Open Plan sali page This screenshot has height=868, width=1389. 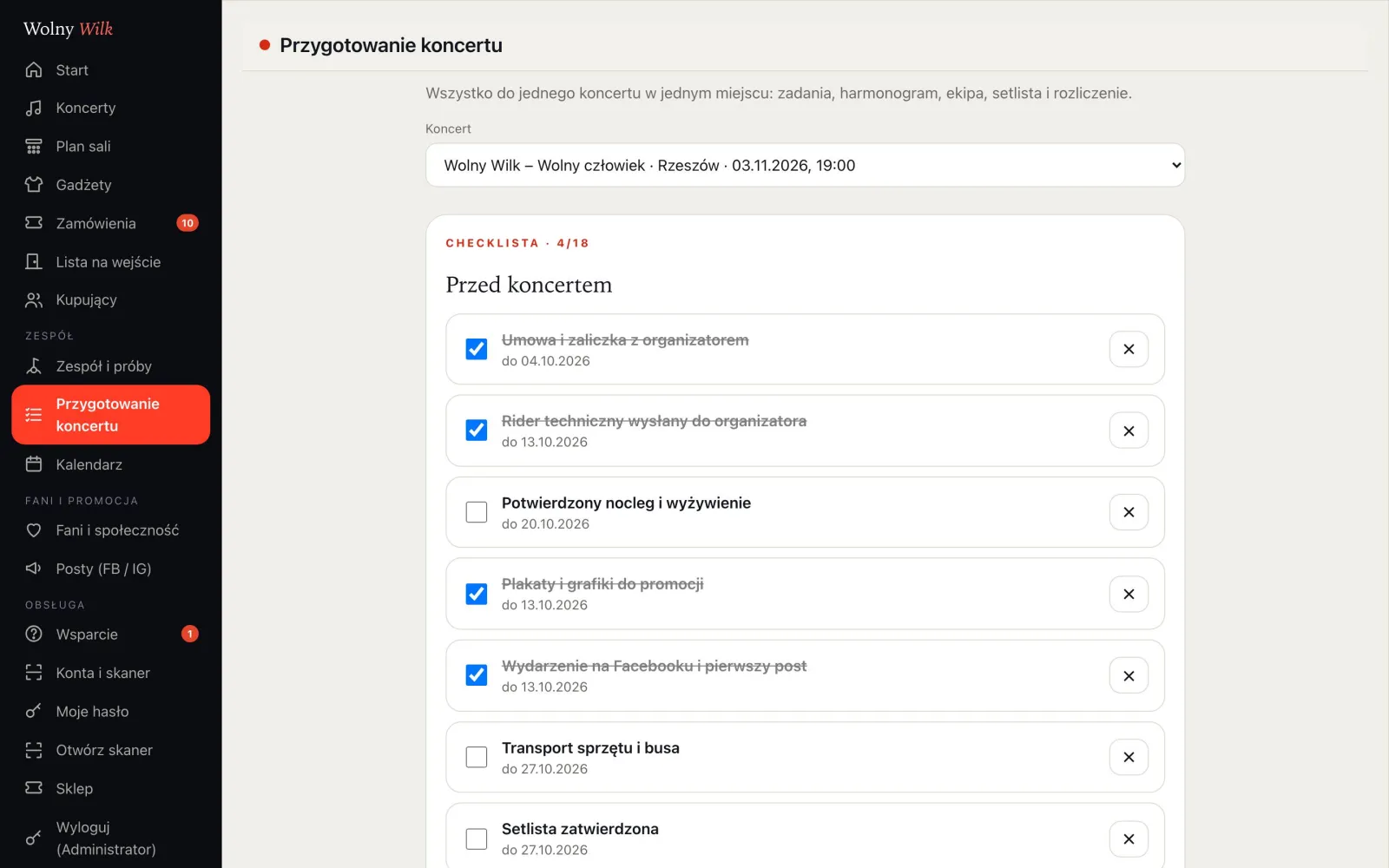(110, 146)
